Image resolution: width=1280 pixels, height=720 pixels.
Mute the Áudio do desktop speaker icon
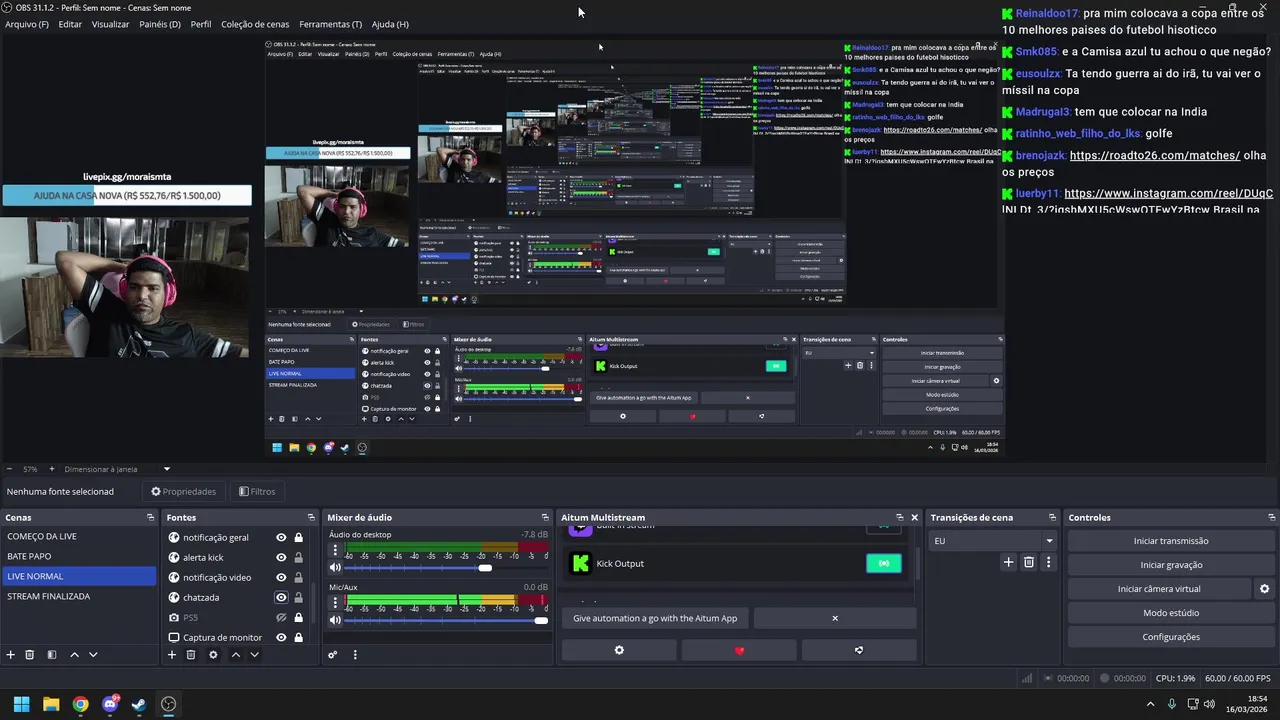[x=335, y=568]
